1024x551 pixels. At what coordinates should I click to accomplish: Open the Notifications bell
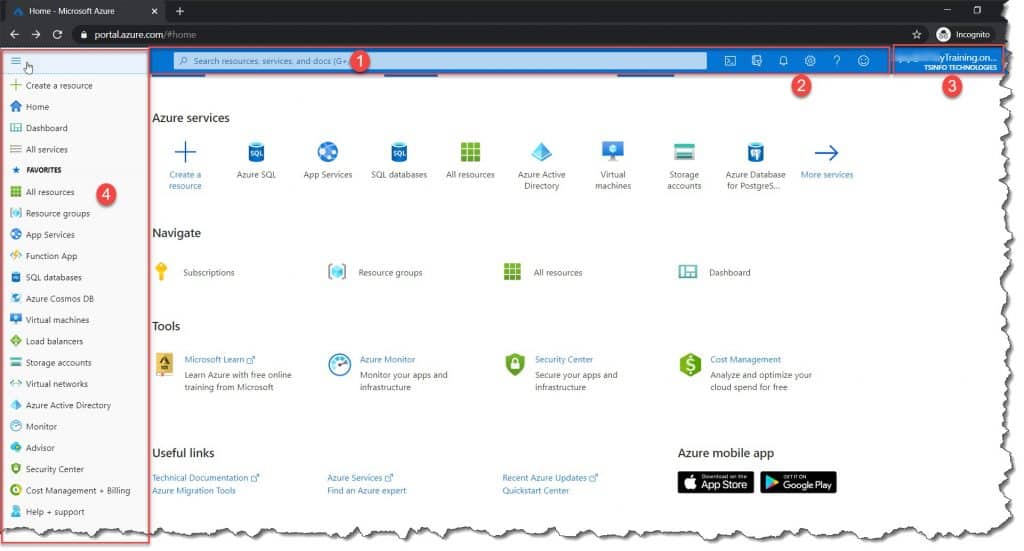(783, 61)
